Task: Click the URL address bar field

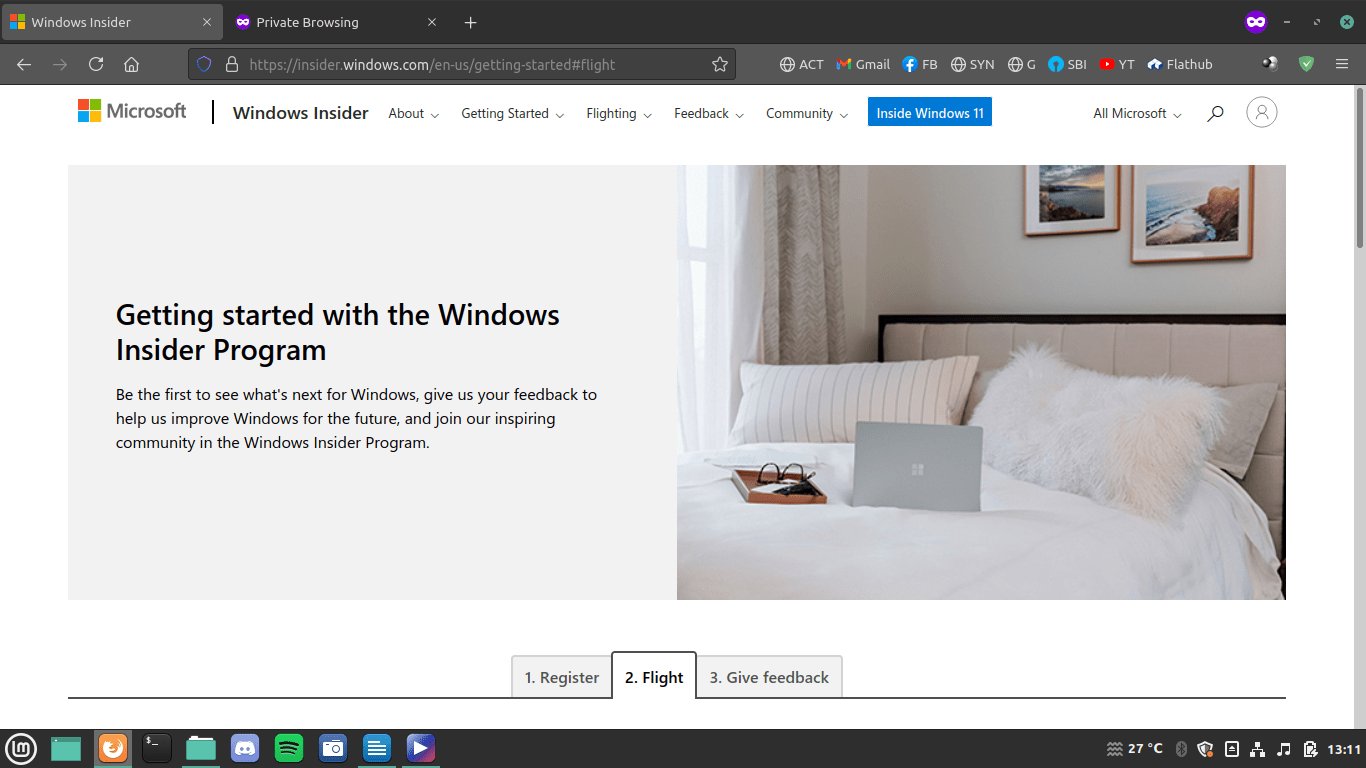Action: coord(462,64)
